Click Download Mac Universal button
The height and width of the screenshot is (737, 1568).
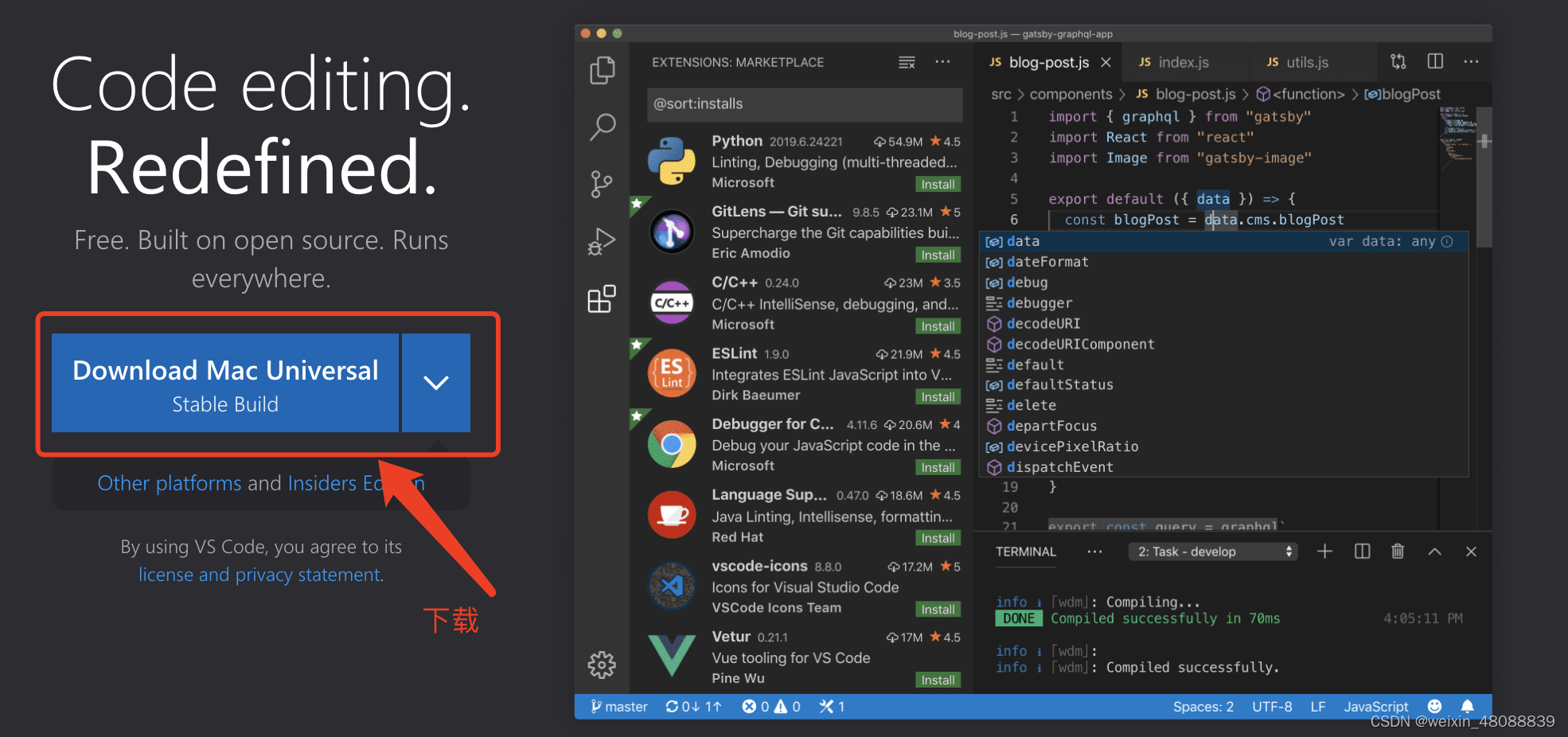pos(225,383)
